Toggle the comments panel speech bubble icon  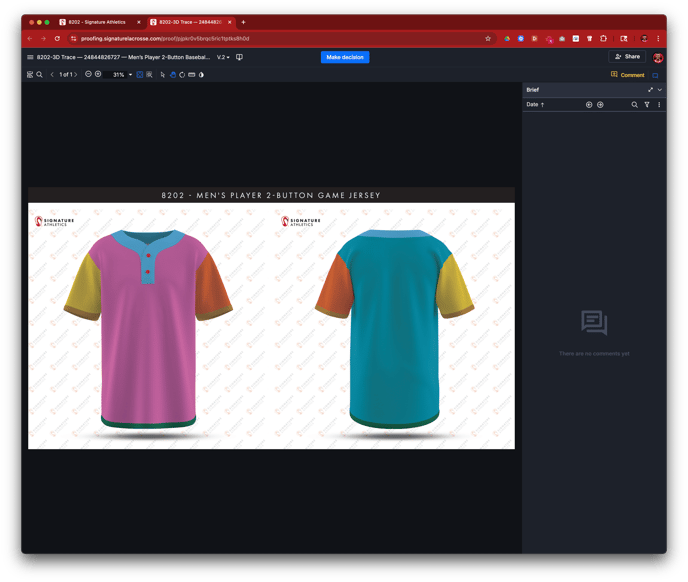pos(656,75)
